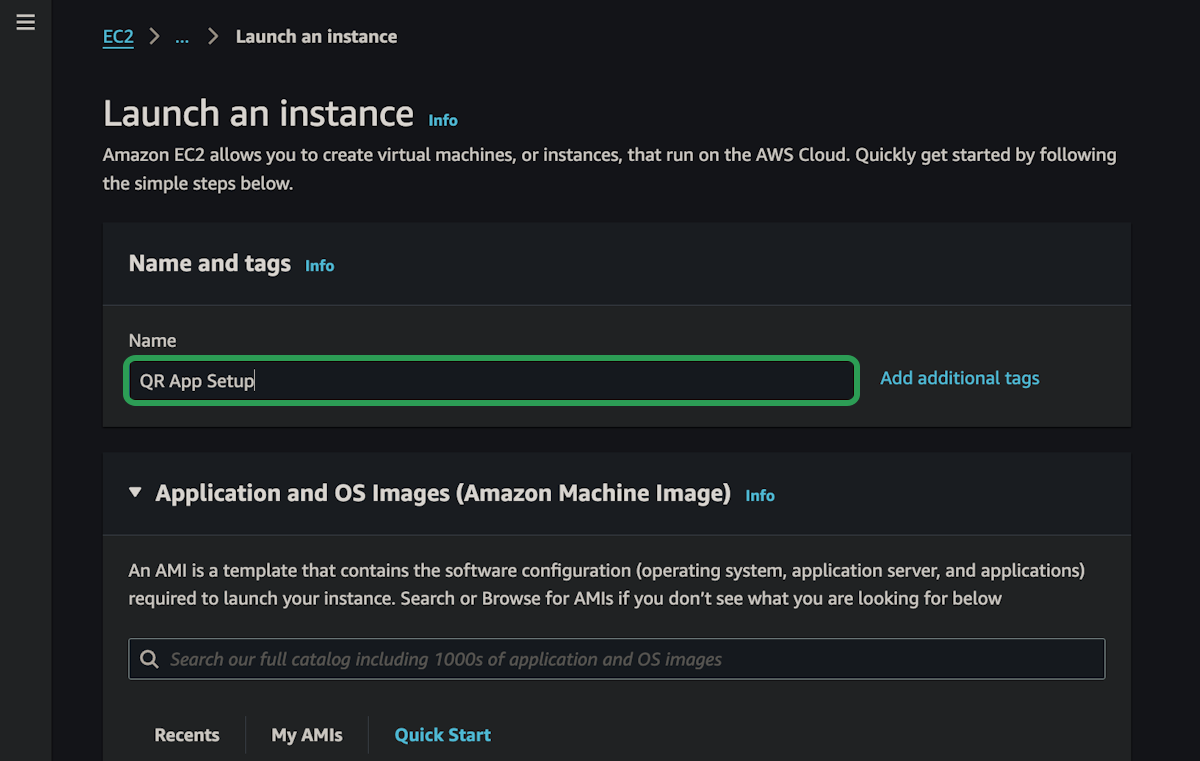Click Add additional tags
Screen dimensions: 1200x761
click(960, 378)
